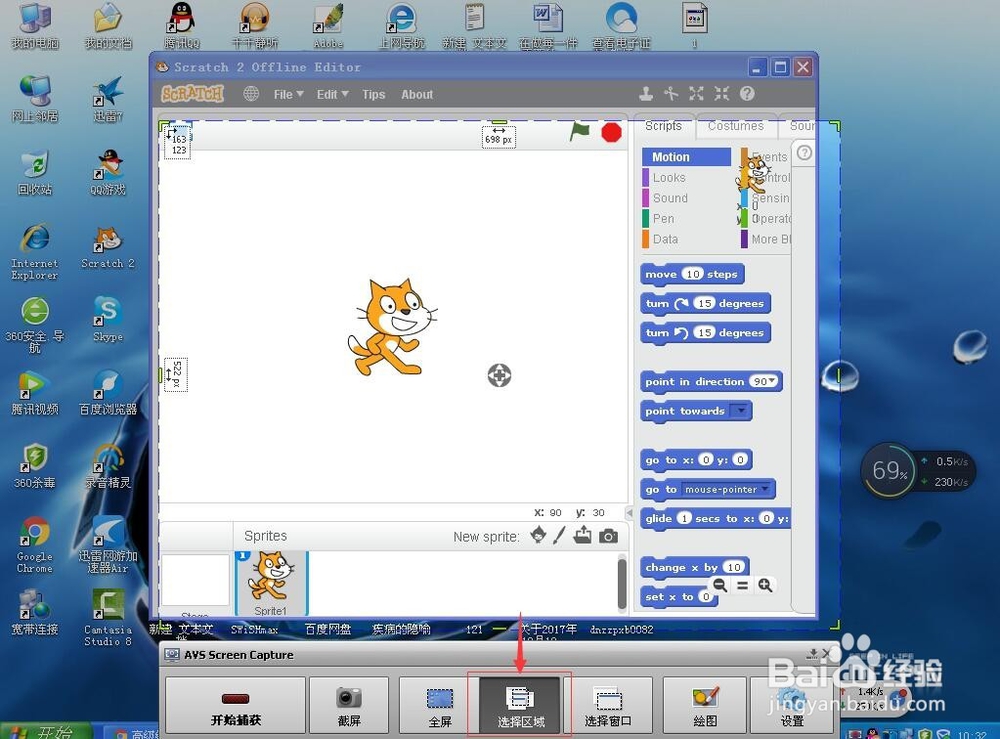The image size is (1000, 739).
Task: Select the Shrink sprite tool
Action: (x=721, y=94)
